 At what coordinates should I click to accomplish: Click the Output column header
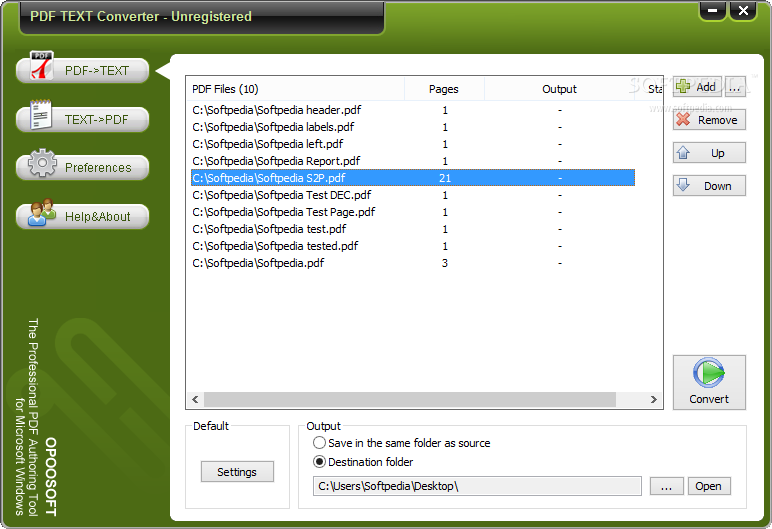(x=559, y=89)
